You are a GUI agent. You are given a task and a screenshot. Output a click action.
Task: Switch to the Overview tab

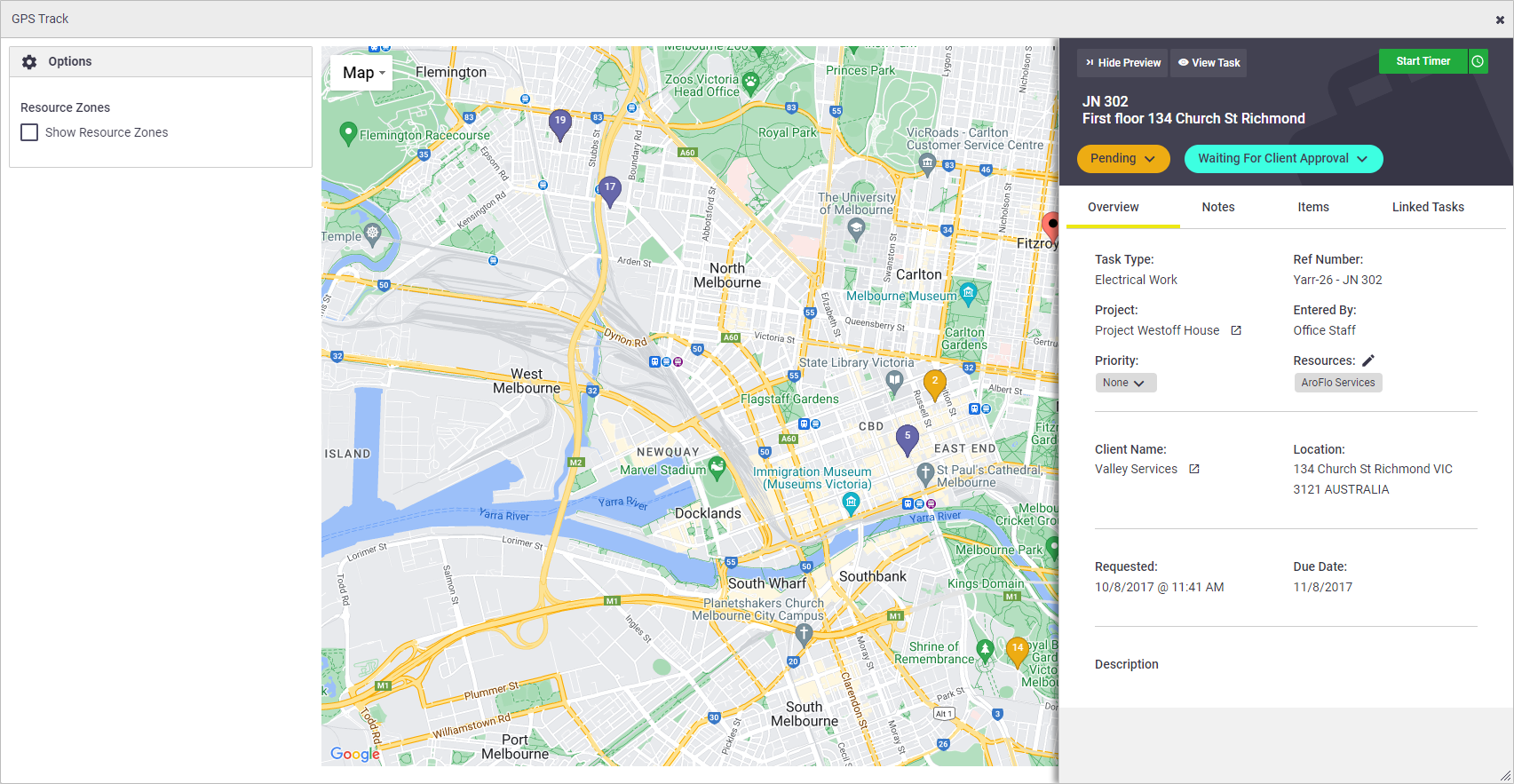(1113, 207)
